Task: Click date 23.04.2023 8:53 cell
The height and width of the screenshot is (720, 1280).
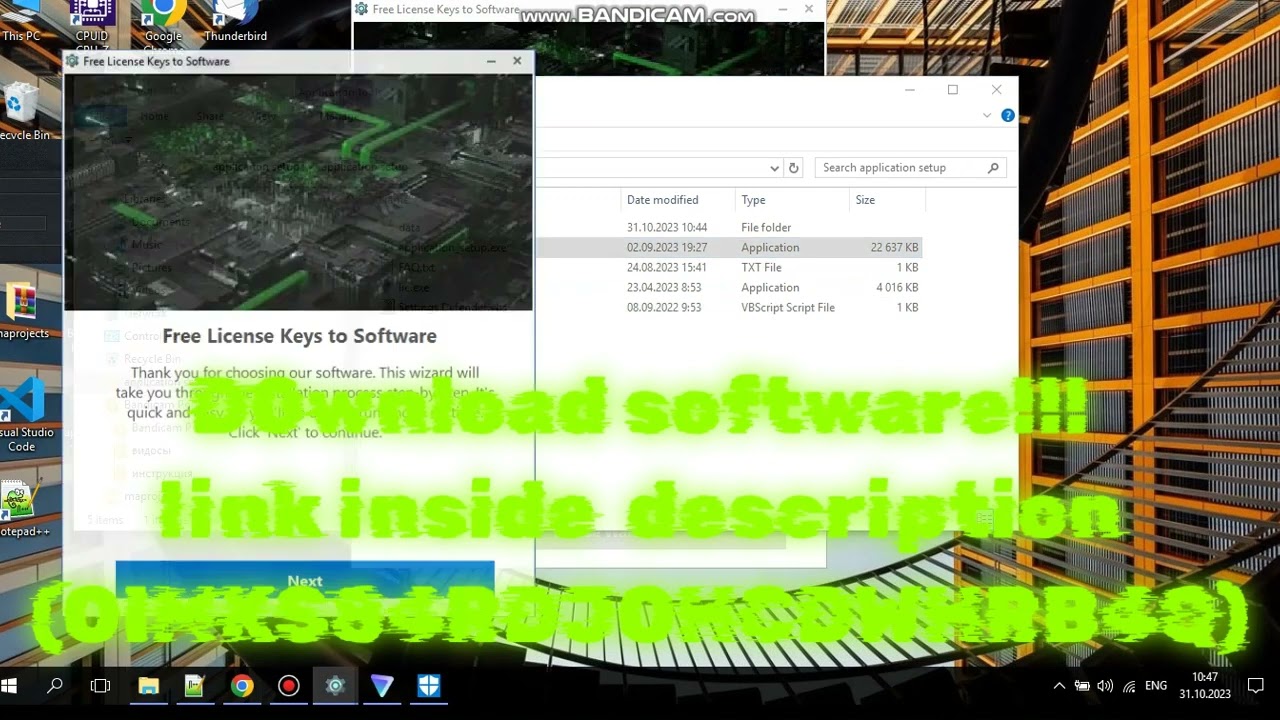Action: pyautogui.click(x=662, y=287)
